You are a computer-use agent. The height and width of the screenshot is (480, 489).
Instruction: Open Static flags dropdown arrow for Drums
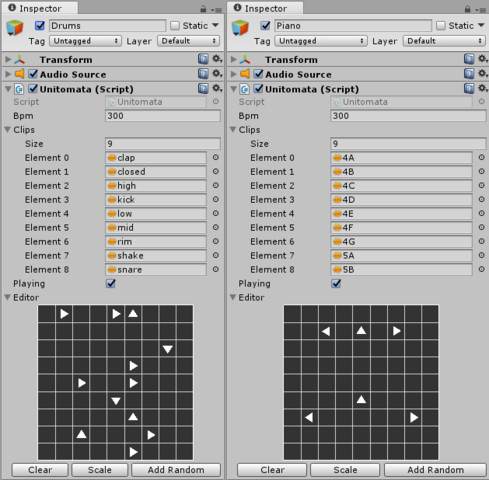215,25
